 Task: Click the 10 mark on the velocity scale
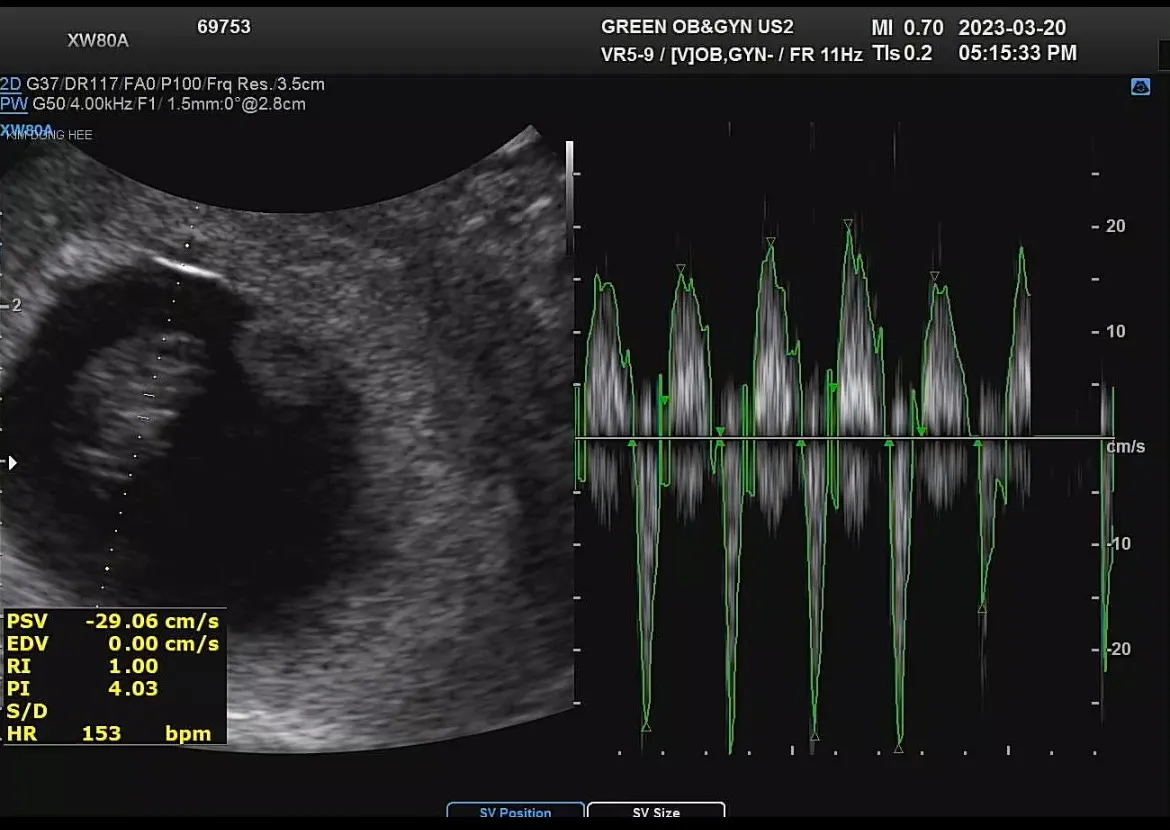1115,331
